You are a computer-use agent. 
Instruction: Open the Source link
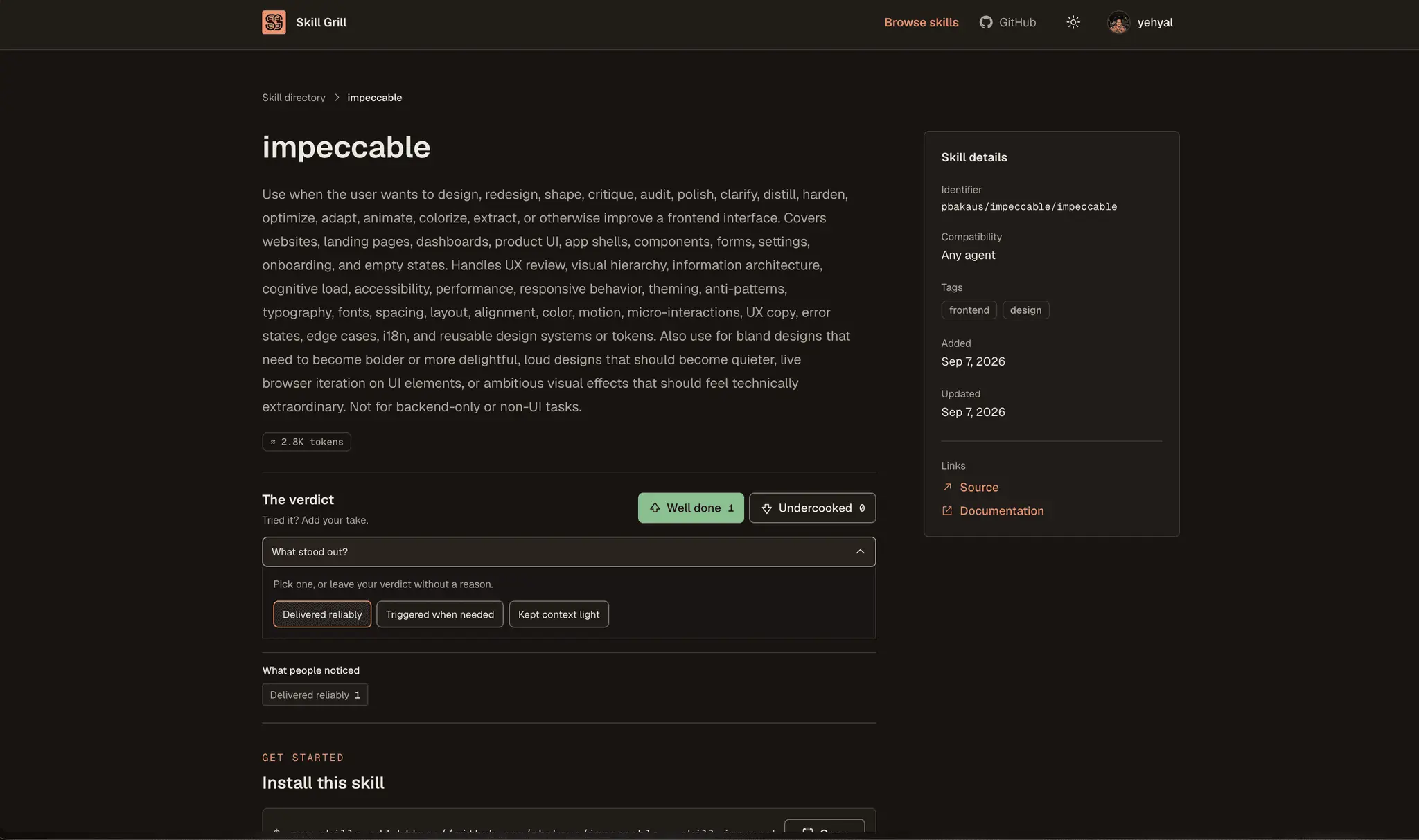click(970, 488)
